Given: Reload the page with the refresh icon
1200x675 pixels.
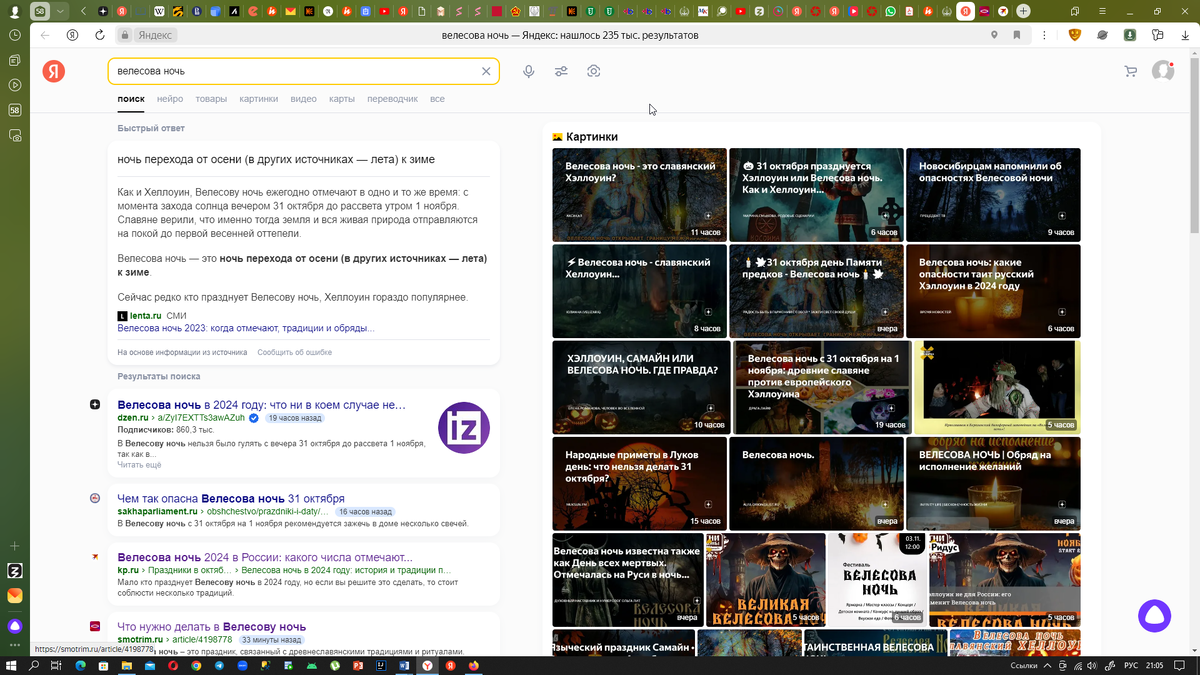Looking at the screenshot, I should [x=100, y=35].
